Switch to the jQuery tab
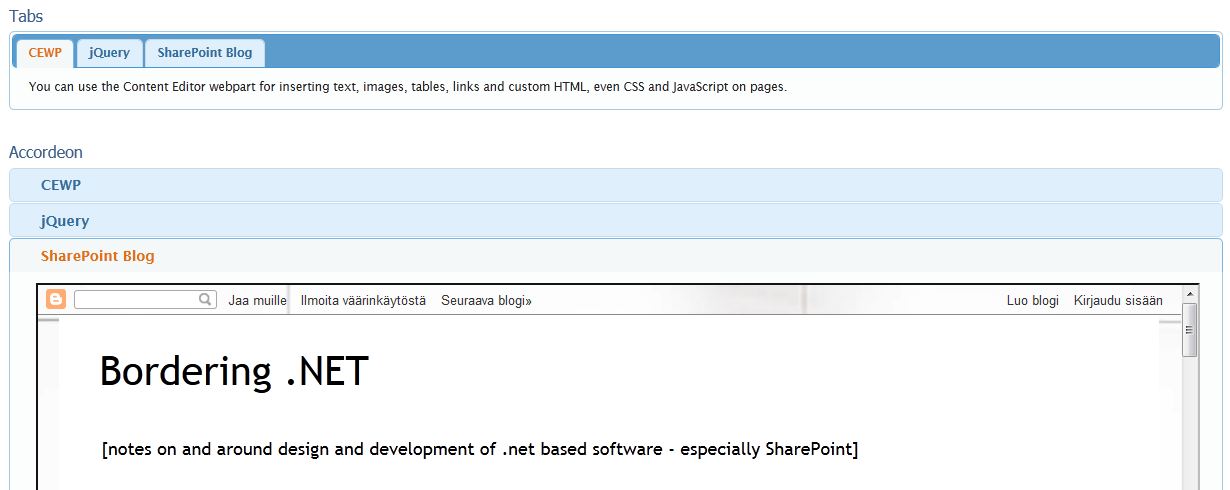This screenshot has height=490, width=1230. coord(109,53)
